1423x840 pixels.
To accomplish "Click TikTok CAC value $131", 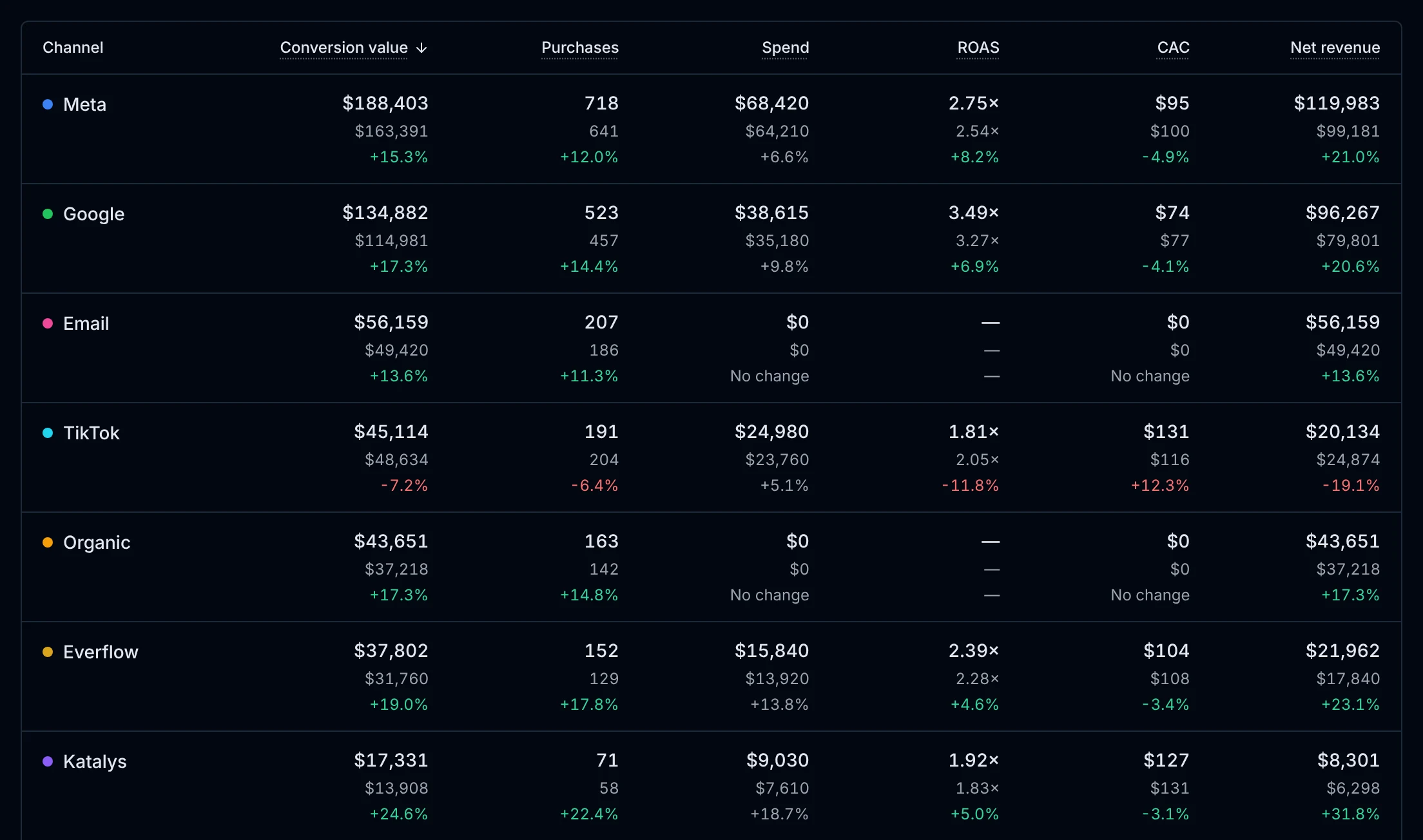I will pyautogui.click(x=1166, y=432).
